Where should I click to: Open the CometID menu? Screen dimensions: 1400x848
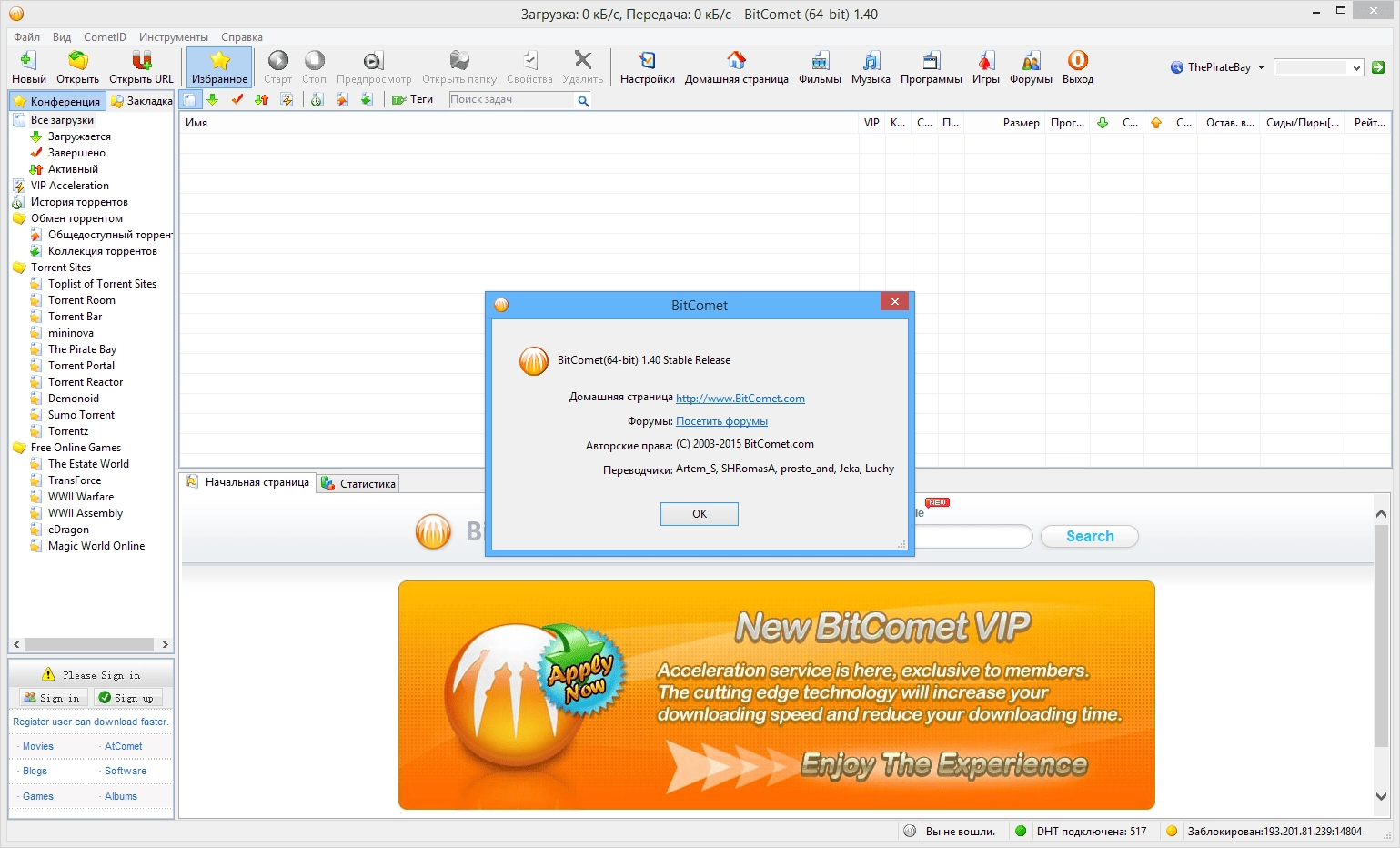pyautogui.click(x=105, y=37)
